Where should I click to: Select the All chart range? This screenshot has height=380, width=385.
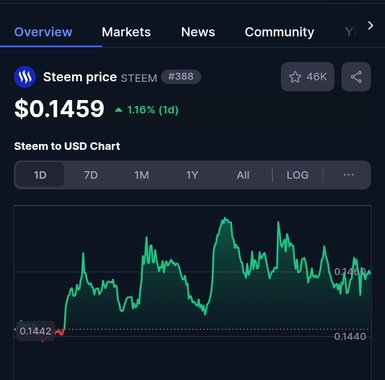pyautogui.click(x=243, y=175)
